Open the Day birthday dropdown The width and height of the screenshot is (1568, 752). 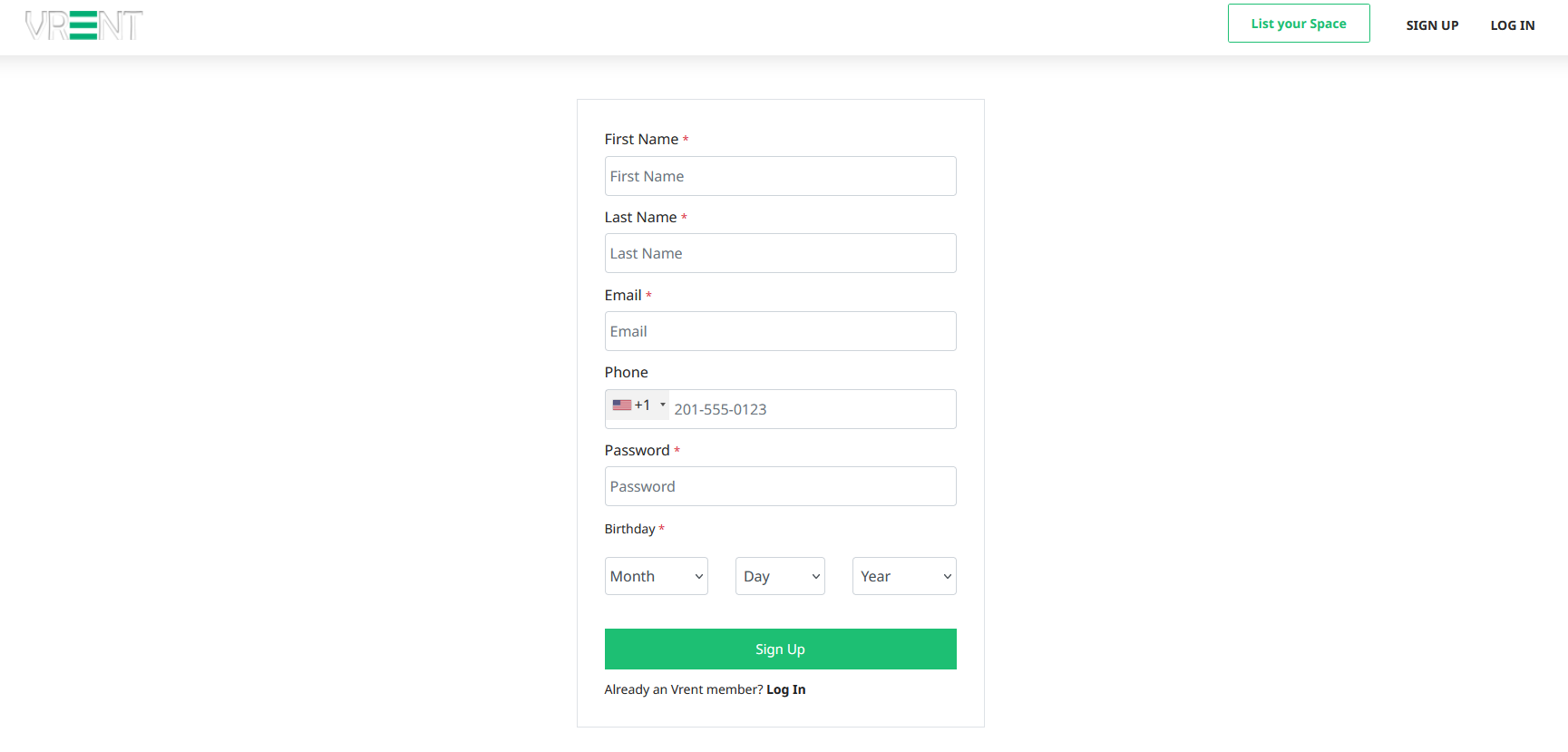click(779, 576)
